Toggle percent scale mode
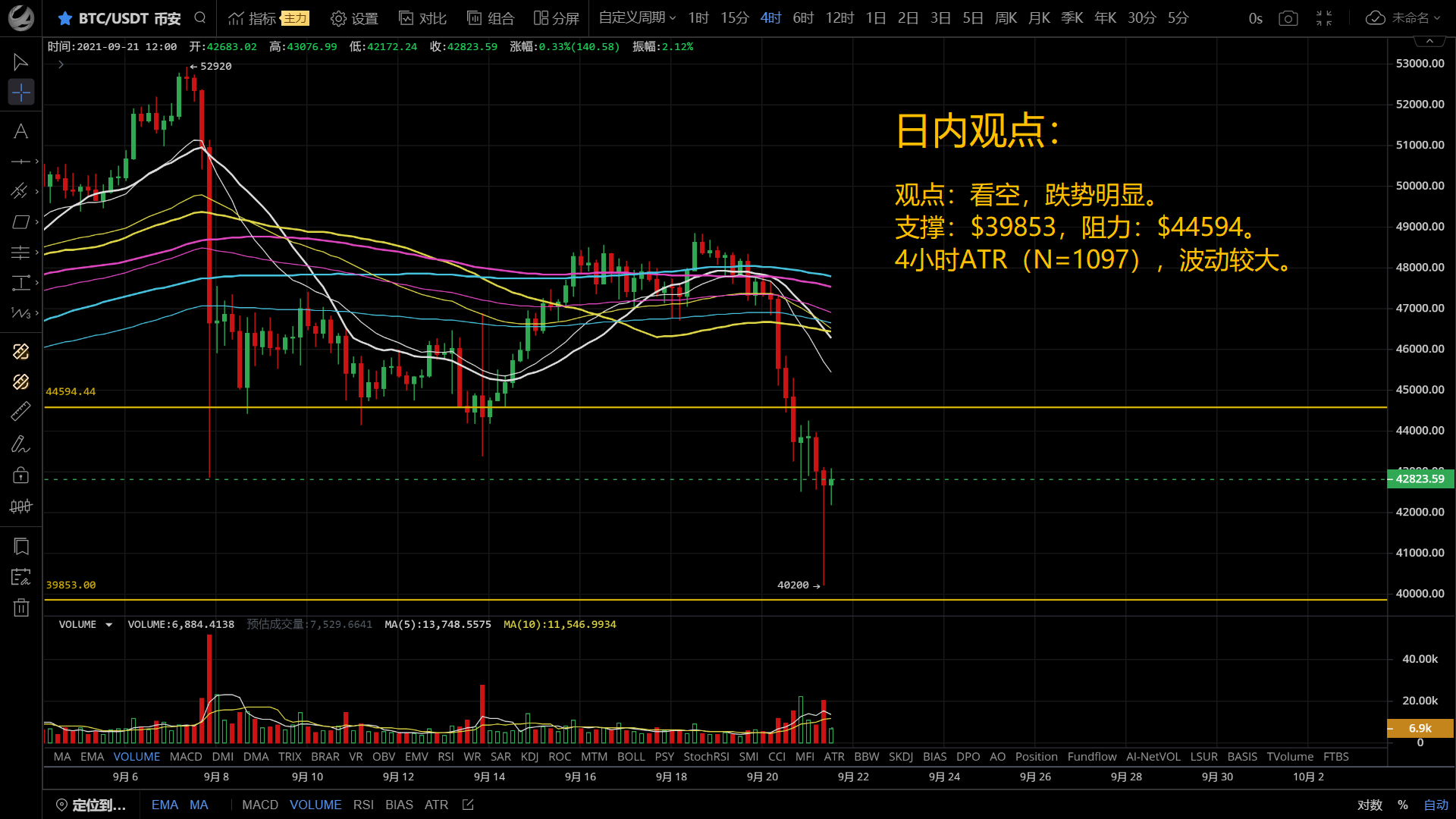The image size is (1456, 819). click(x=1403, y=805)
